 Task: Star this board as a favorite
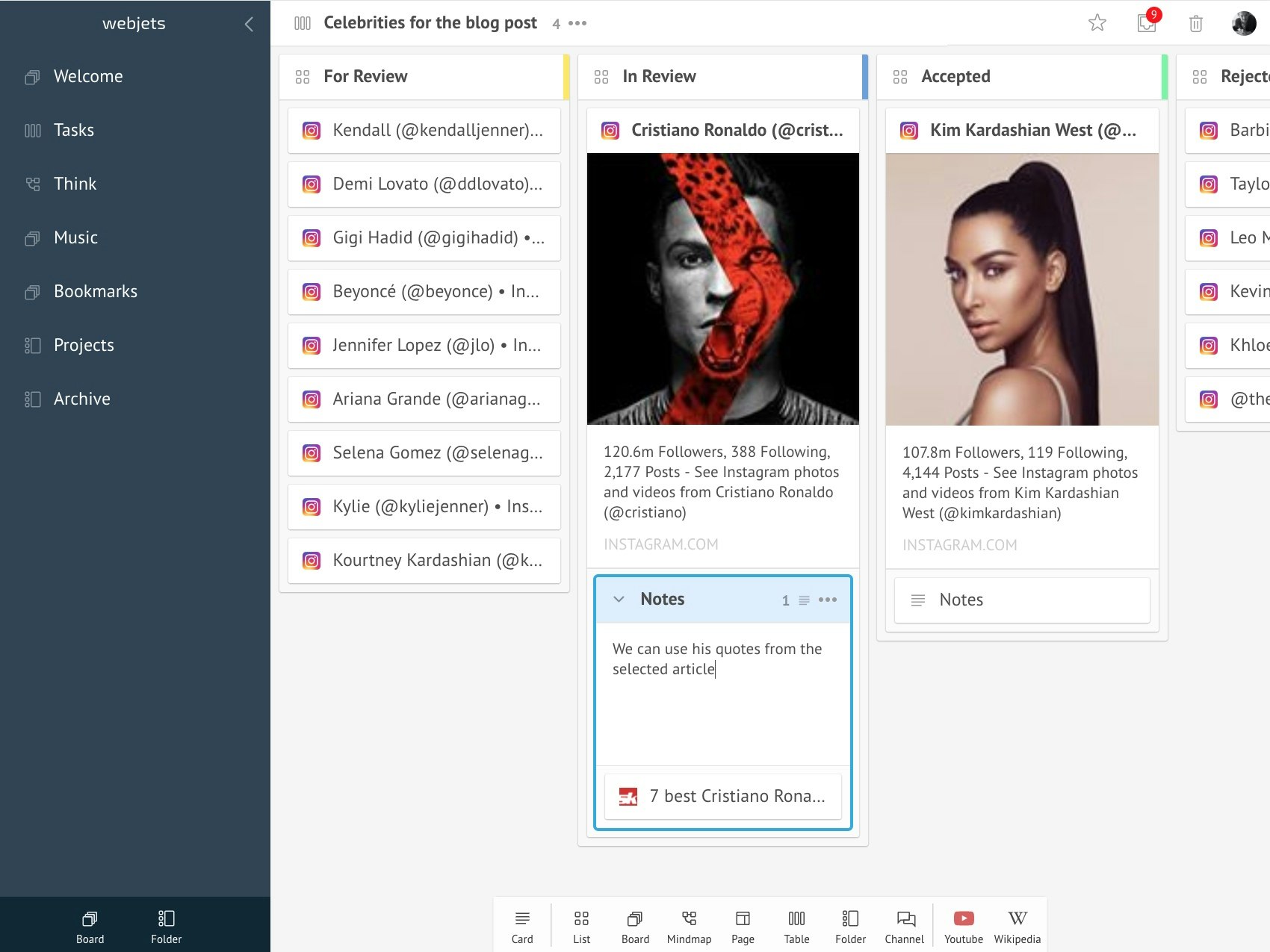[1097, 23]
